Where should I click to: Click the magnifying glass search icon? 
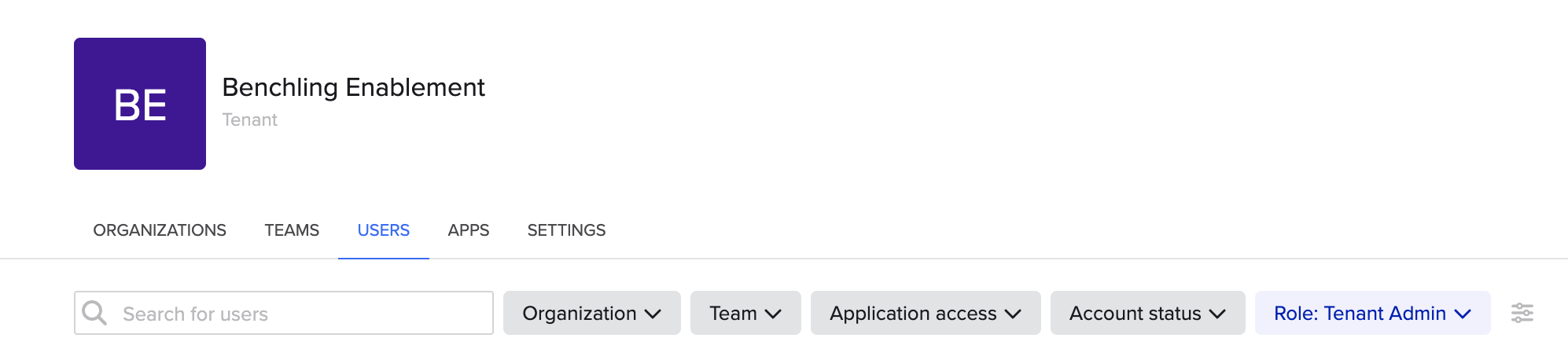(94, 313)
